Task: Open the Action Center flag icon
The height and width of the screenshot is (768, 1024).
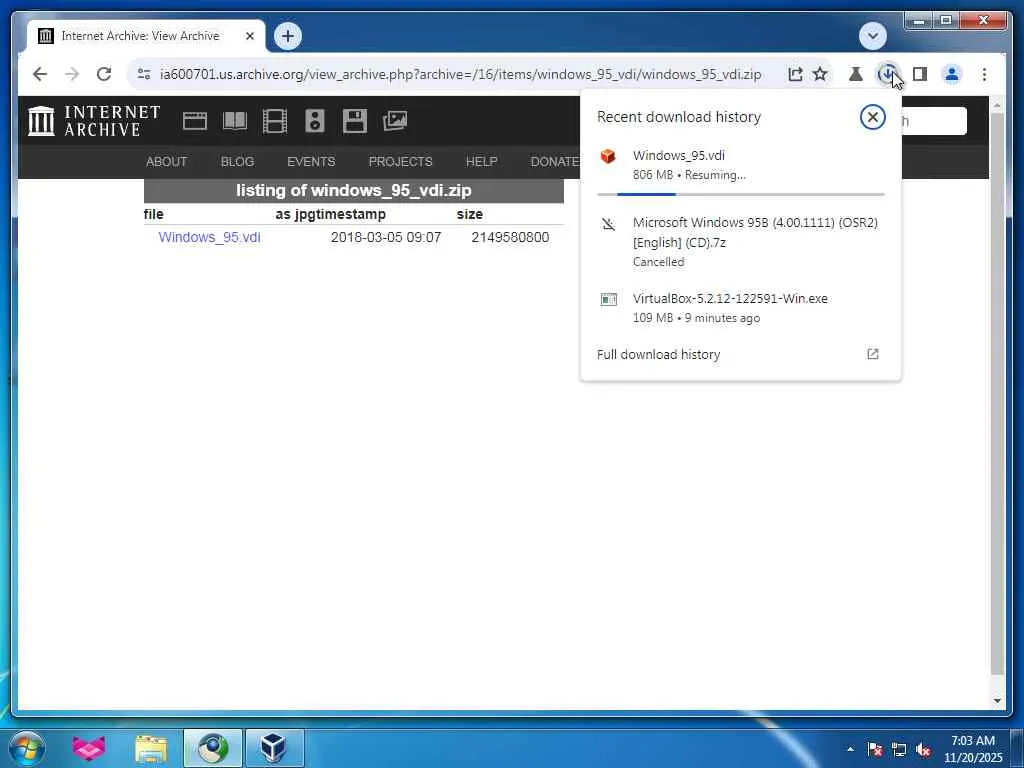Action: [x=874, y=749]
